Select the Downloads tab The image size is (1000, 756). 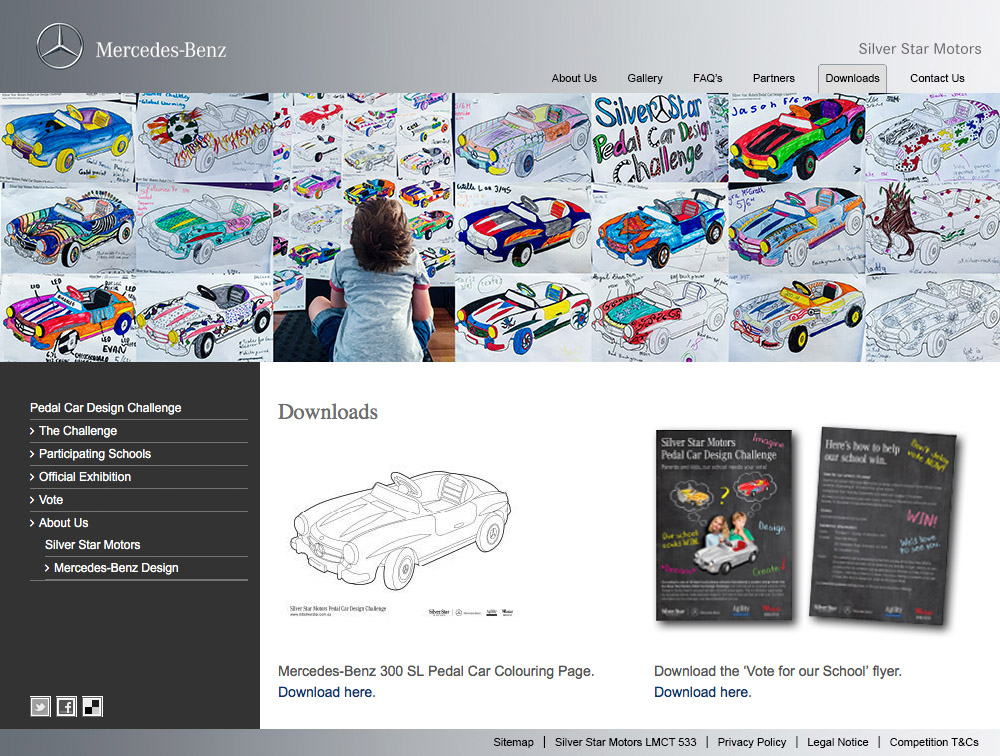click(852, 78)
